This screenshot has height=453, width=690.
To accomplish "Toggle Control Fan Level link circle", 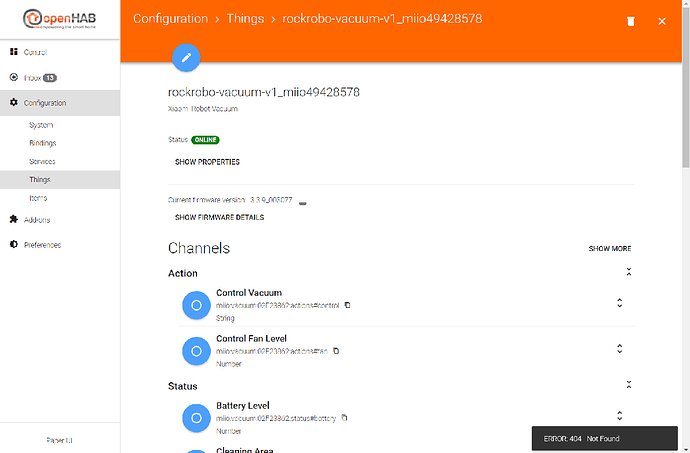I will pos(196,351).
